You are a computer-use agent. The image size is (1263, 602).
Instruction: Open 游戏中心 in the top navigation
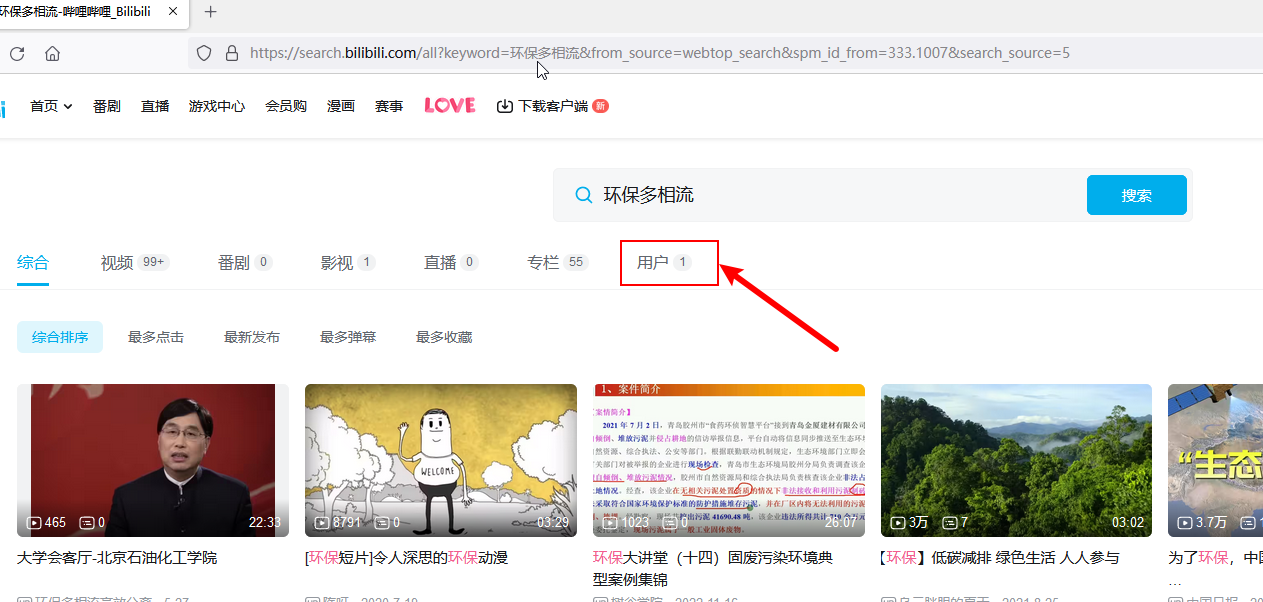click(x=217, y=106)
